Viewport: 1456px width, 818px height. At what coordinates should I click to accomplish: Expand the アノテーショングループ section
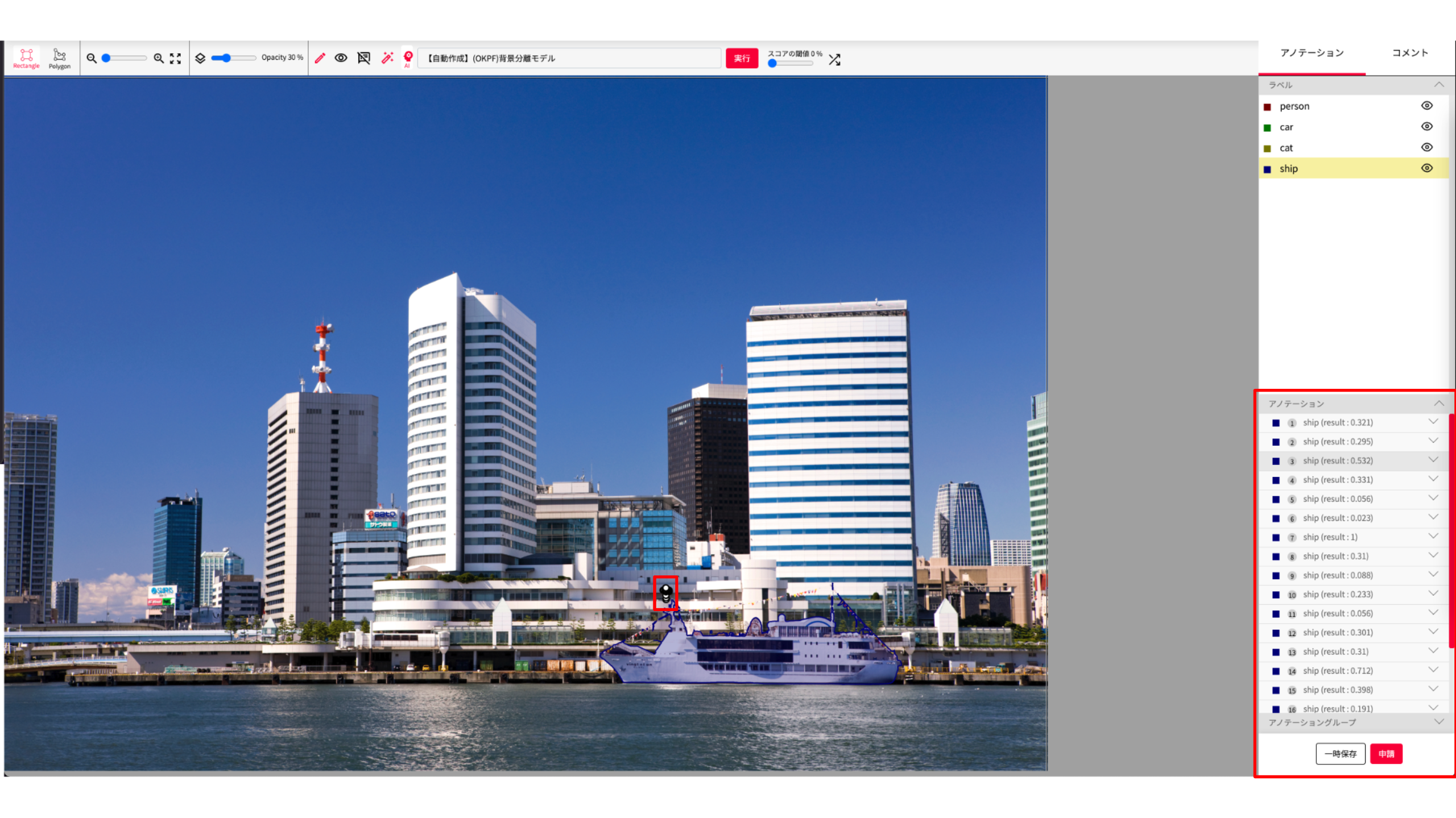[x=1438, y=722]
